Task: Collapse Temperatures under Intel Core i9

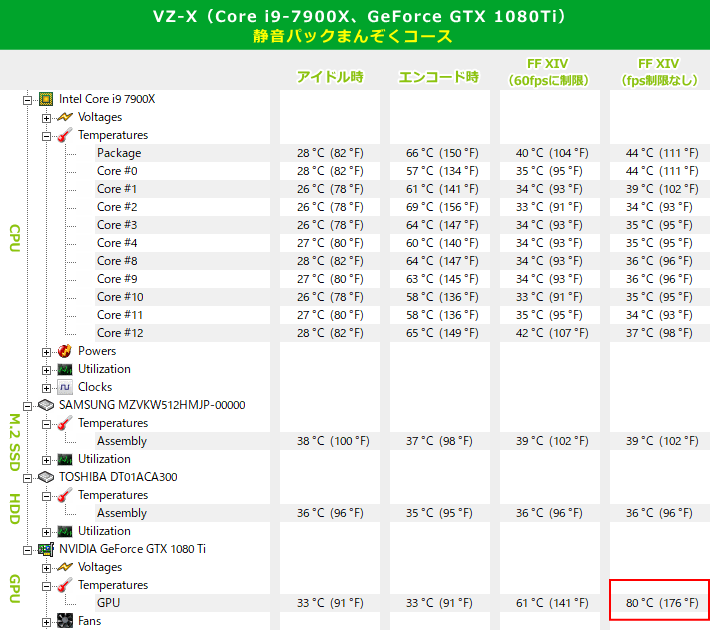Action: (46, 136)
